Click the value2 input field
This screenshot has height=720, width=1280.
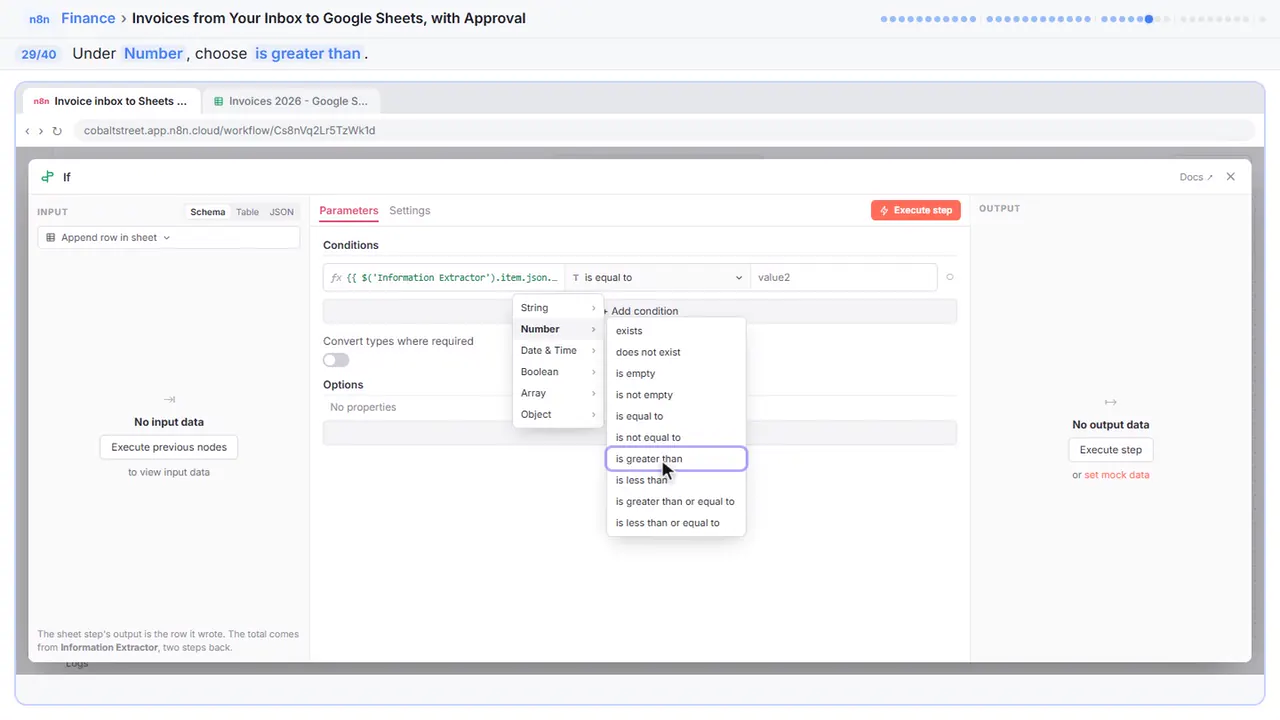coord(844,277)
